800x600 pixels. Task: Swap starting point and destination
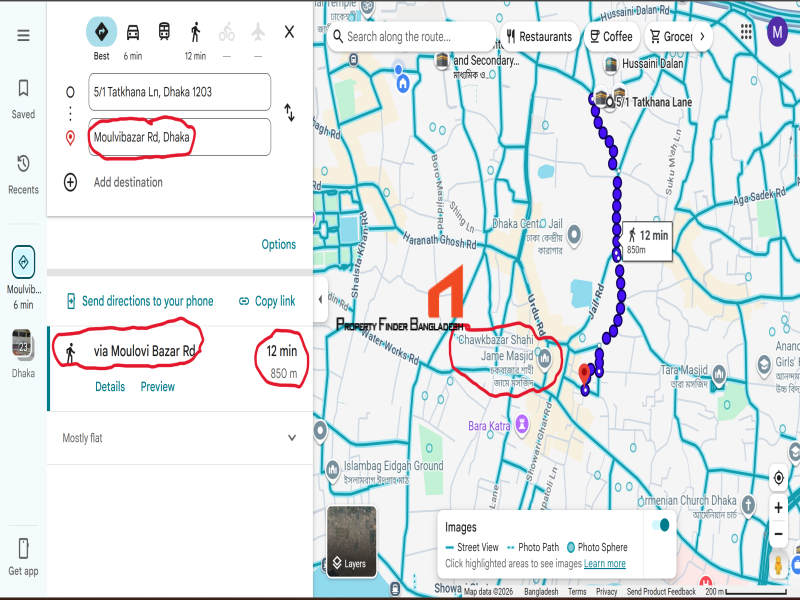pyautogui.click(x=289, y=112)
